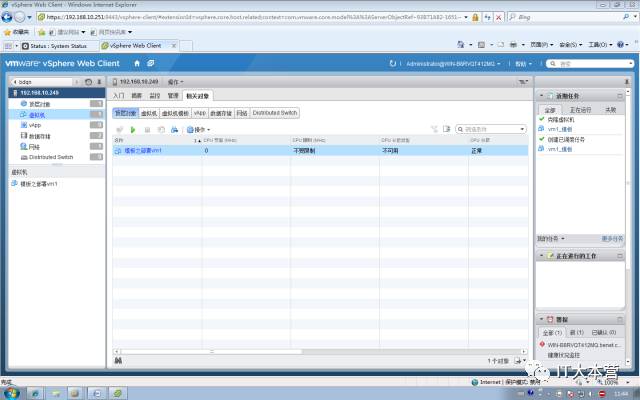Select Failed tasks tab in Recent Tasks
Viewport: 640px width, 400px height.
(x=611, y=110)
